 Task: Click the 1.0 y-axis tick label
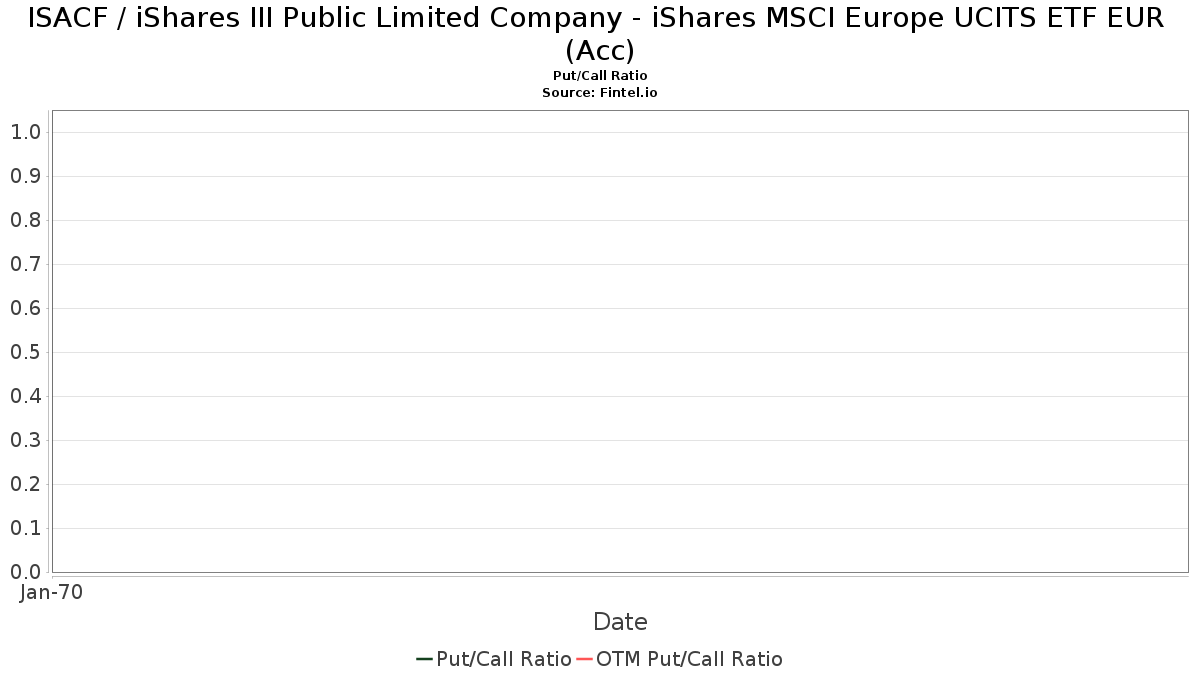tap(26, 132)
